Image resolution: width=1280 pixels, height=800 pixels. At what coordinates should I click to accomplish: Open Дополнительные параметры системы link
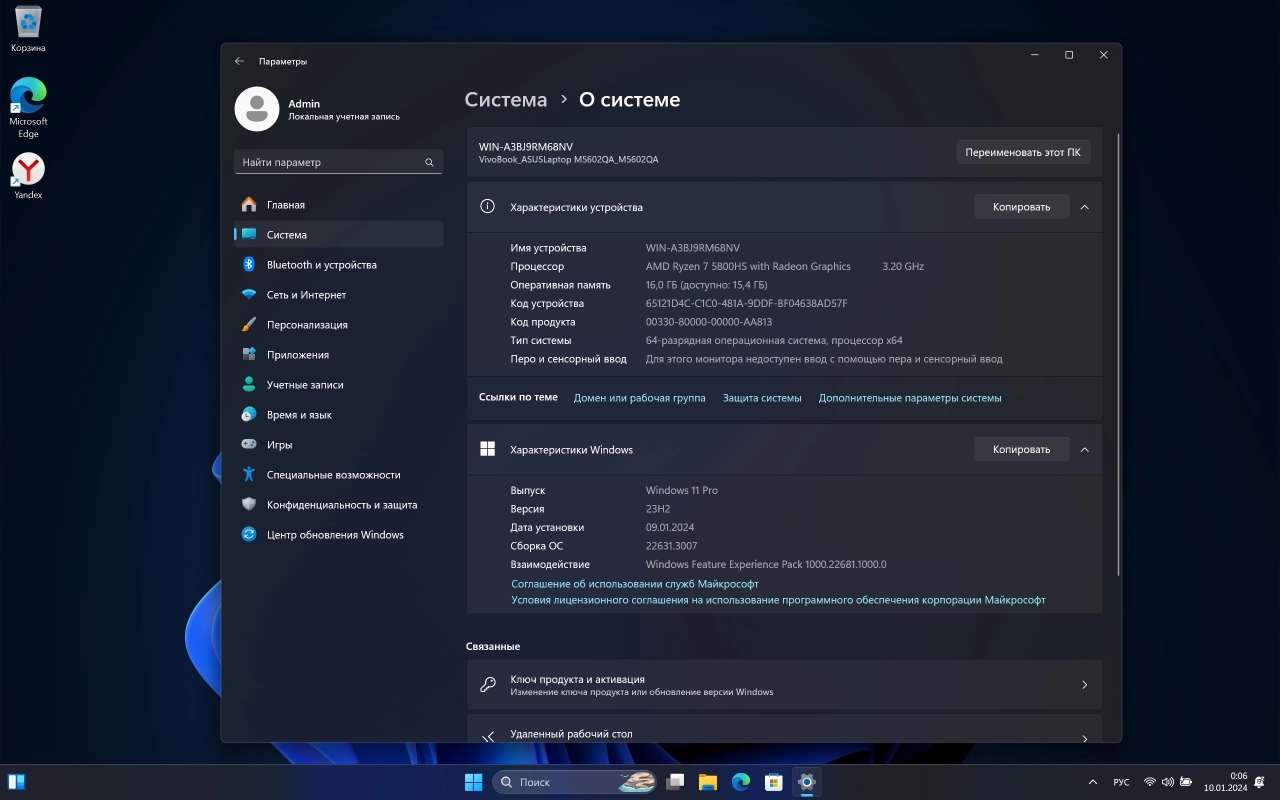(910, 398)
